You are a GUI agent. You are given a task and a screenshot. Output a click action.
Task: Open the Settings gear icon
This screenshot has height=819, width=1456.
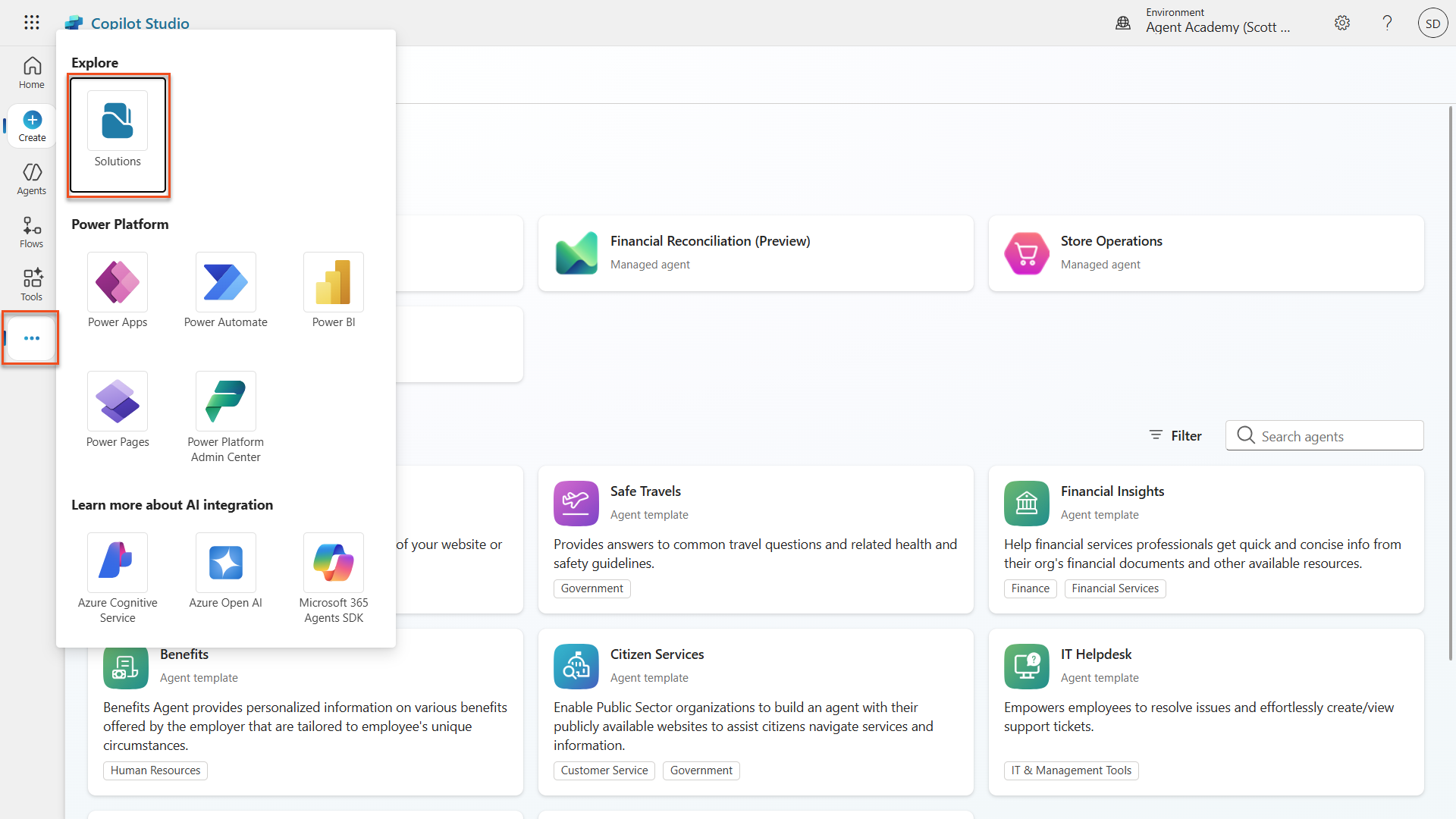(x=1342, y=23)
